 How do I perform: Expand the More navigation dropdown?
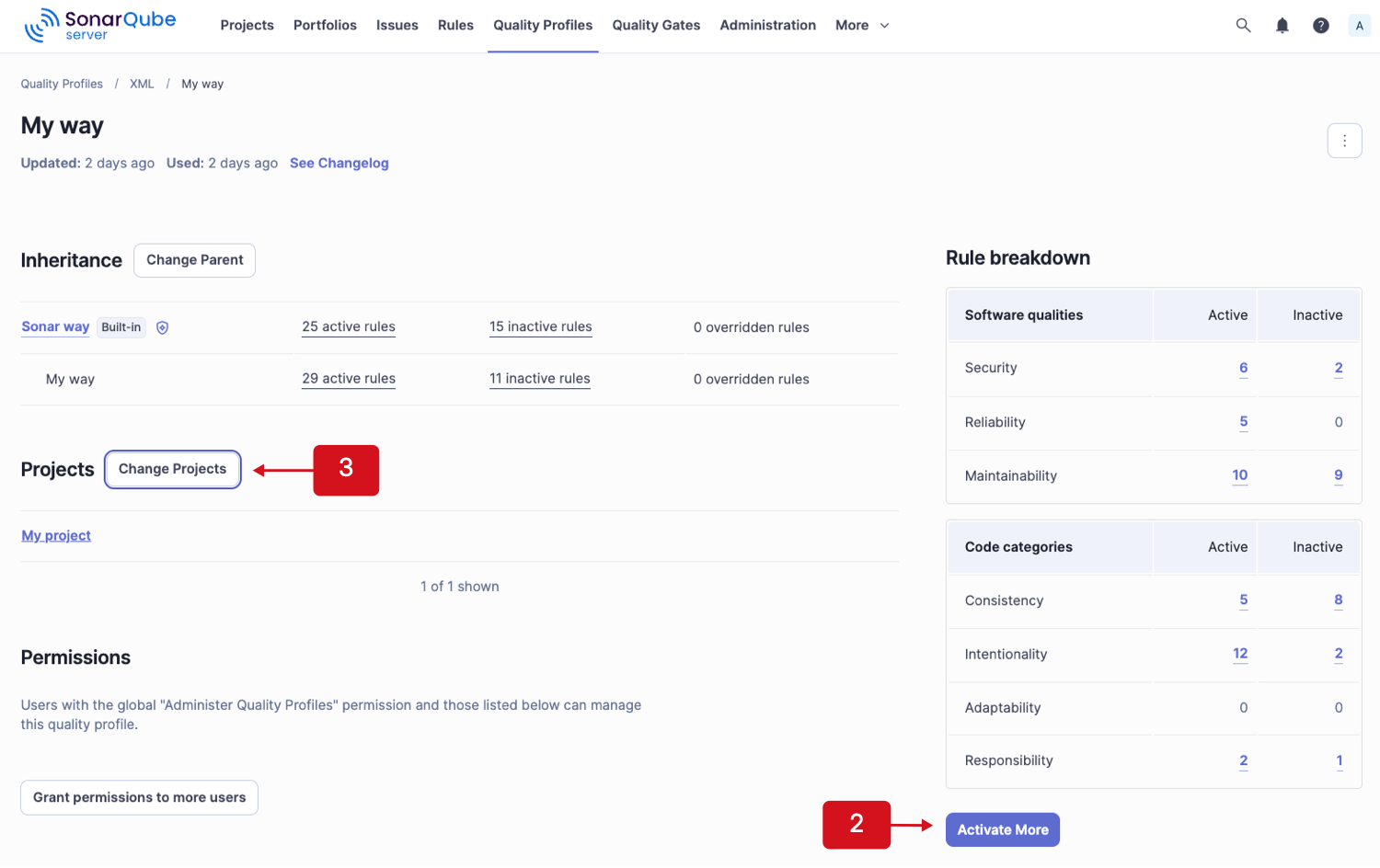click(x=861, y=25)
